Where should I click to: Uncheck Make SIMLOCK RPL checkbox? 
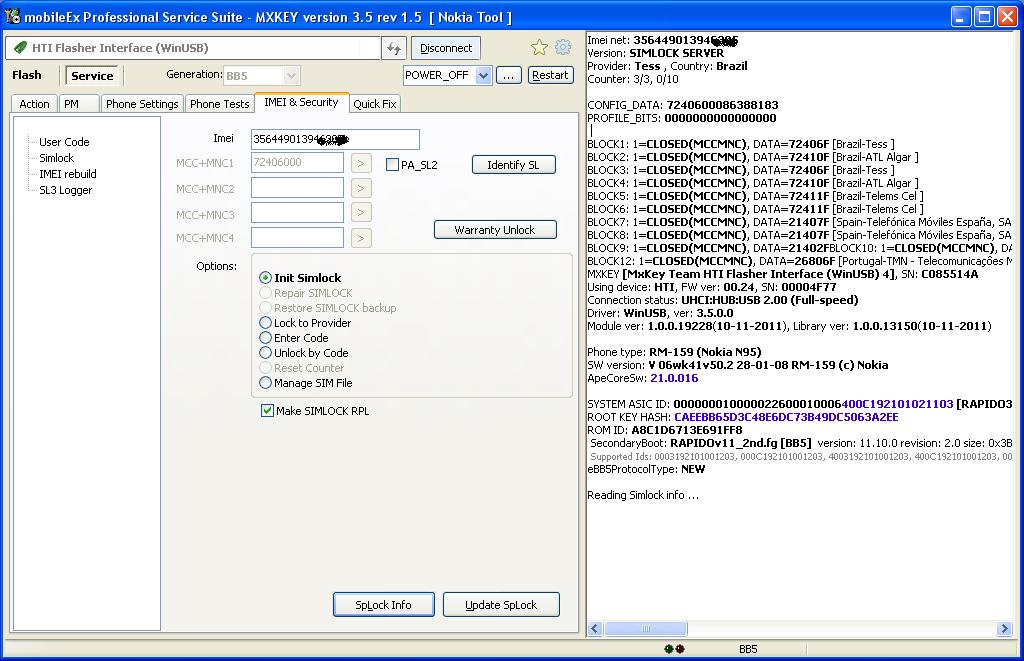267,411
